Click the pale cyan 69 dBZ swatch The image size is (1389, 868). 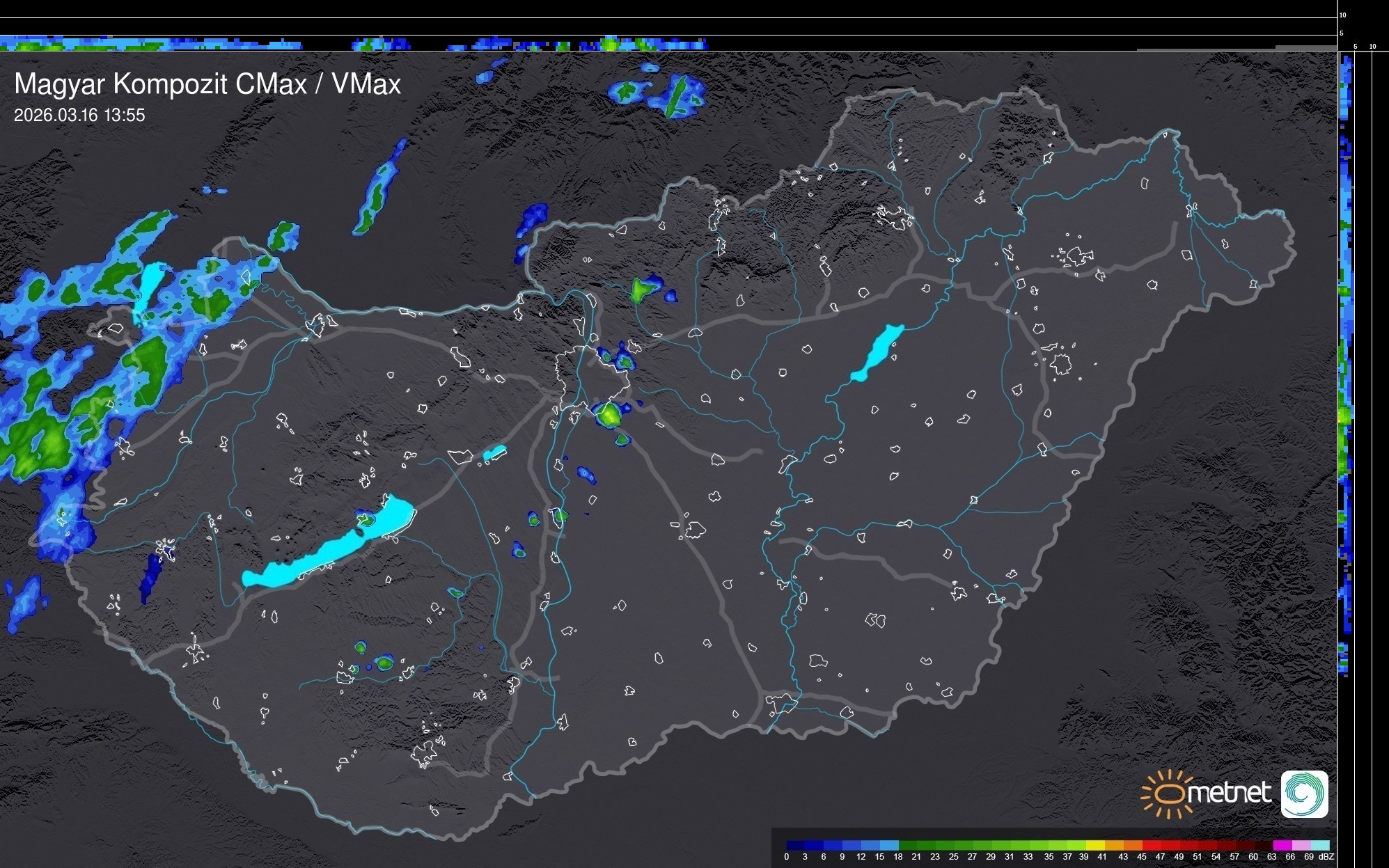[x=1320, y=845]
